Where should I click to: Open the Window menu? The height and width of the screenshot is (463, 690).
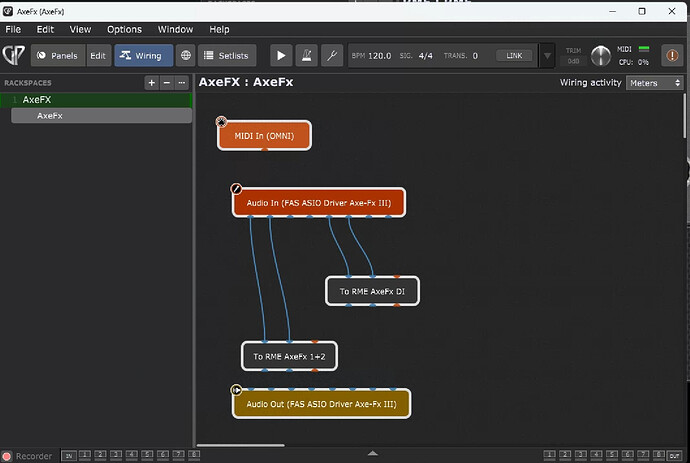pos(175,29)
